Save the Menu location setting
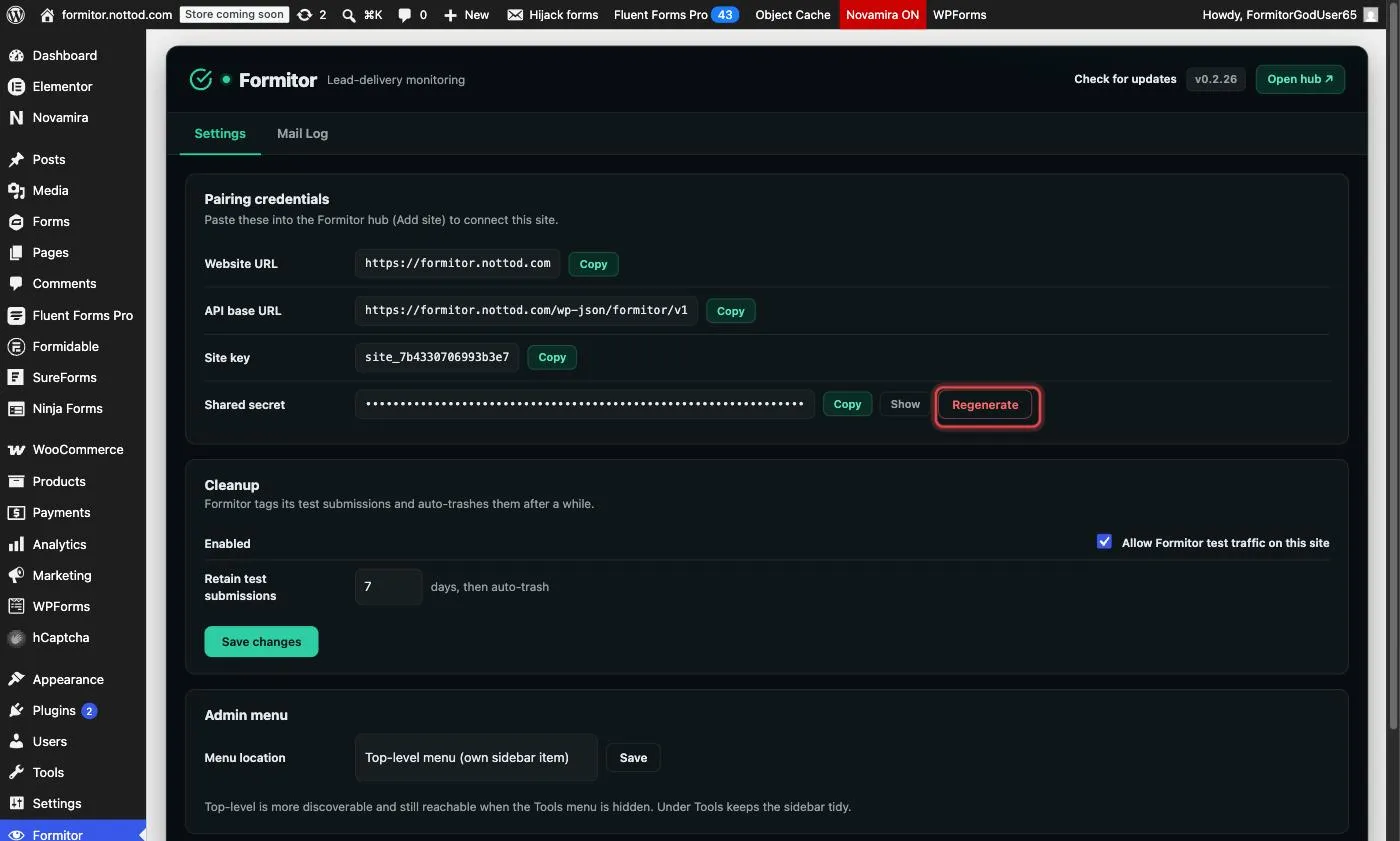 point(633,757)
